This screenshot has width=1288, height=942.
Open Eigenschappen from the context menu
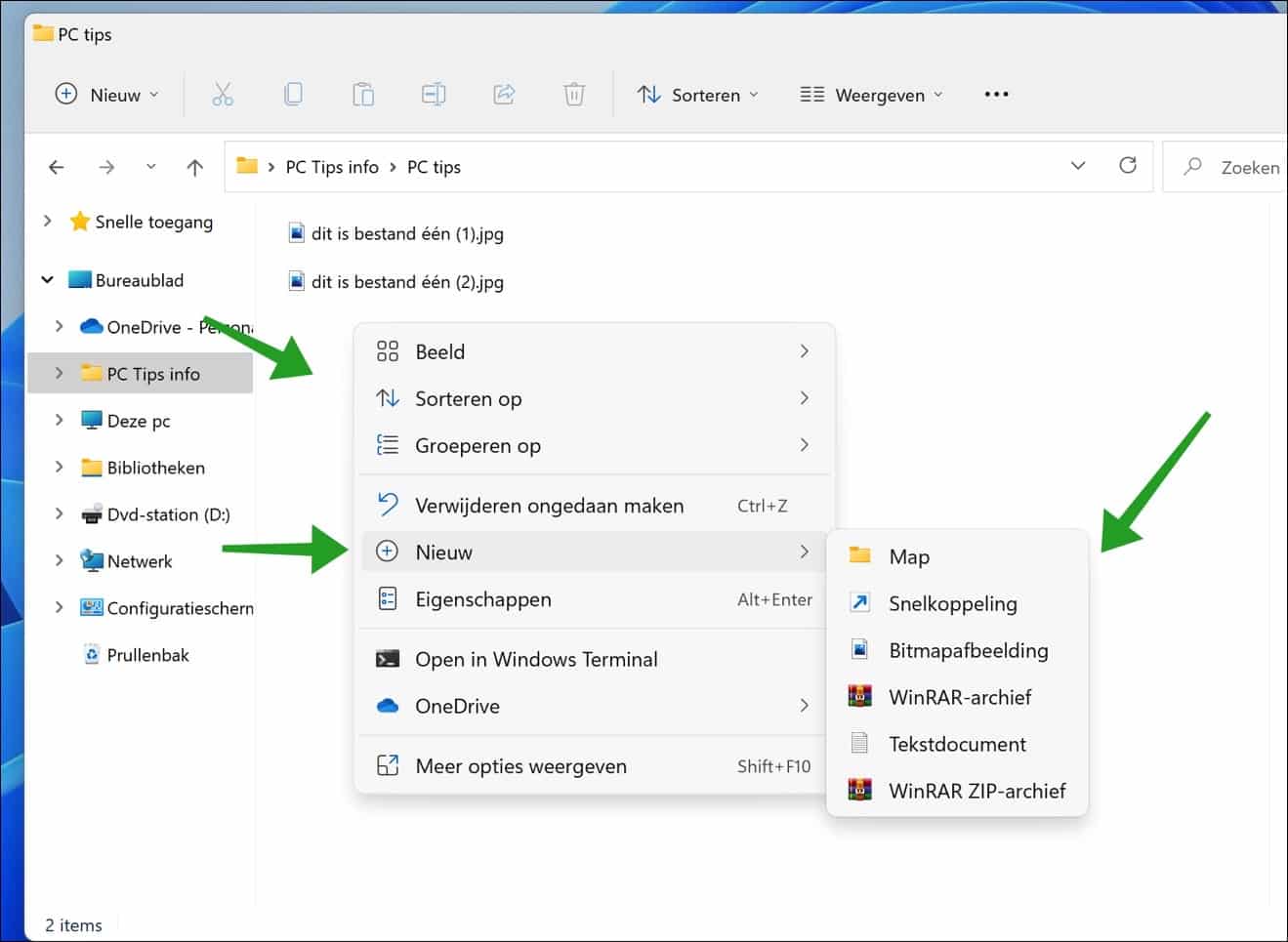point(483,598)
